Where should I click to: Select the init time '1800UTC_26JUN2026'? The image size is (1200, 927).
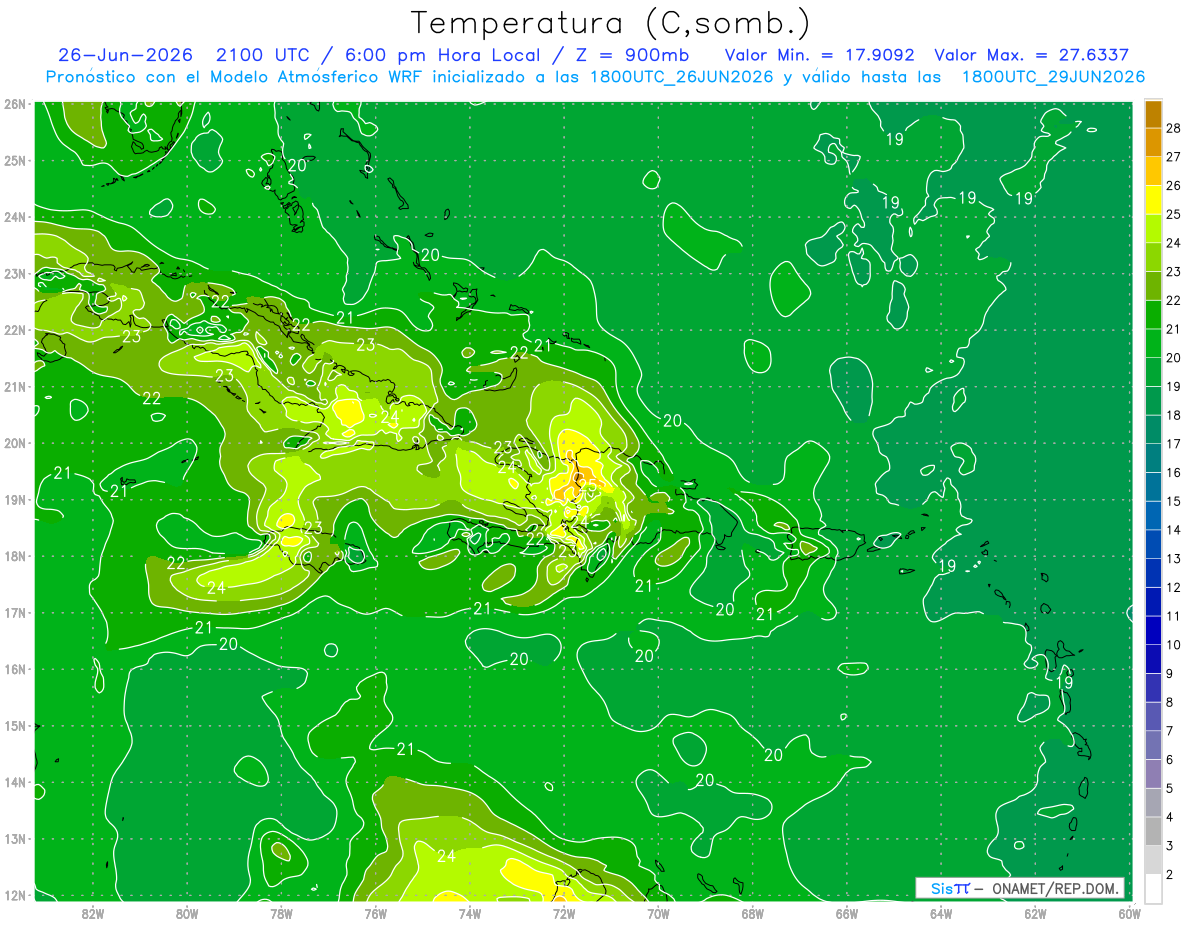[x=681, y=77]
